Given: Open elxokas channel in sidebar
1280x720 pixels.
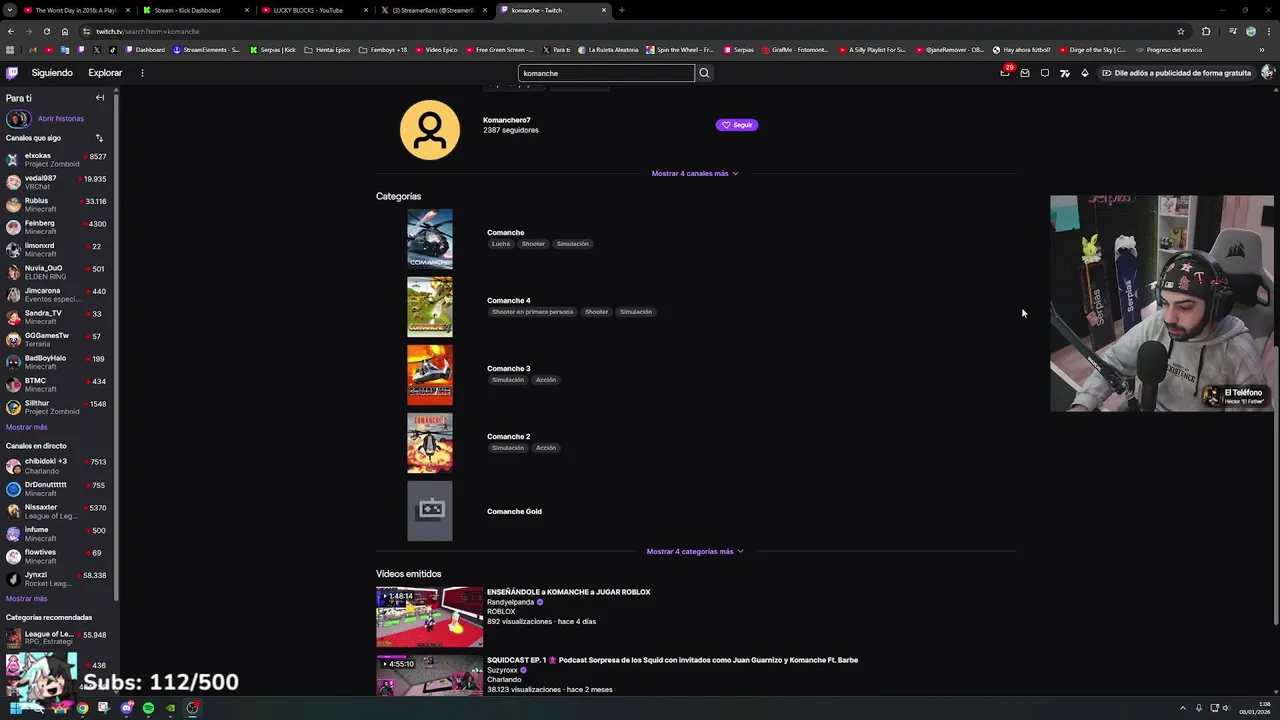Looking at the screenshot, I should click(58, 160).
